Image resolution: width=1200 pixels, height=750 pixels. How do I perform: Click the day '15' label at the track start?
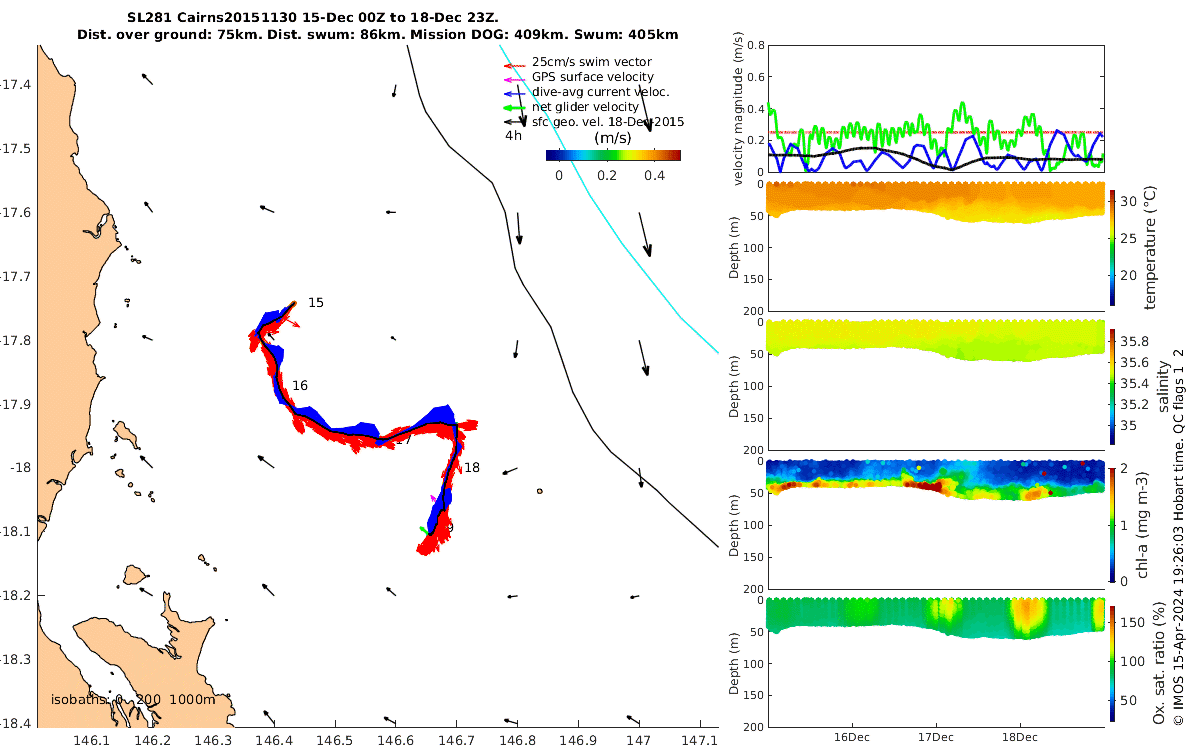(x=316, y=303)
